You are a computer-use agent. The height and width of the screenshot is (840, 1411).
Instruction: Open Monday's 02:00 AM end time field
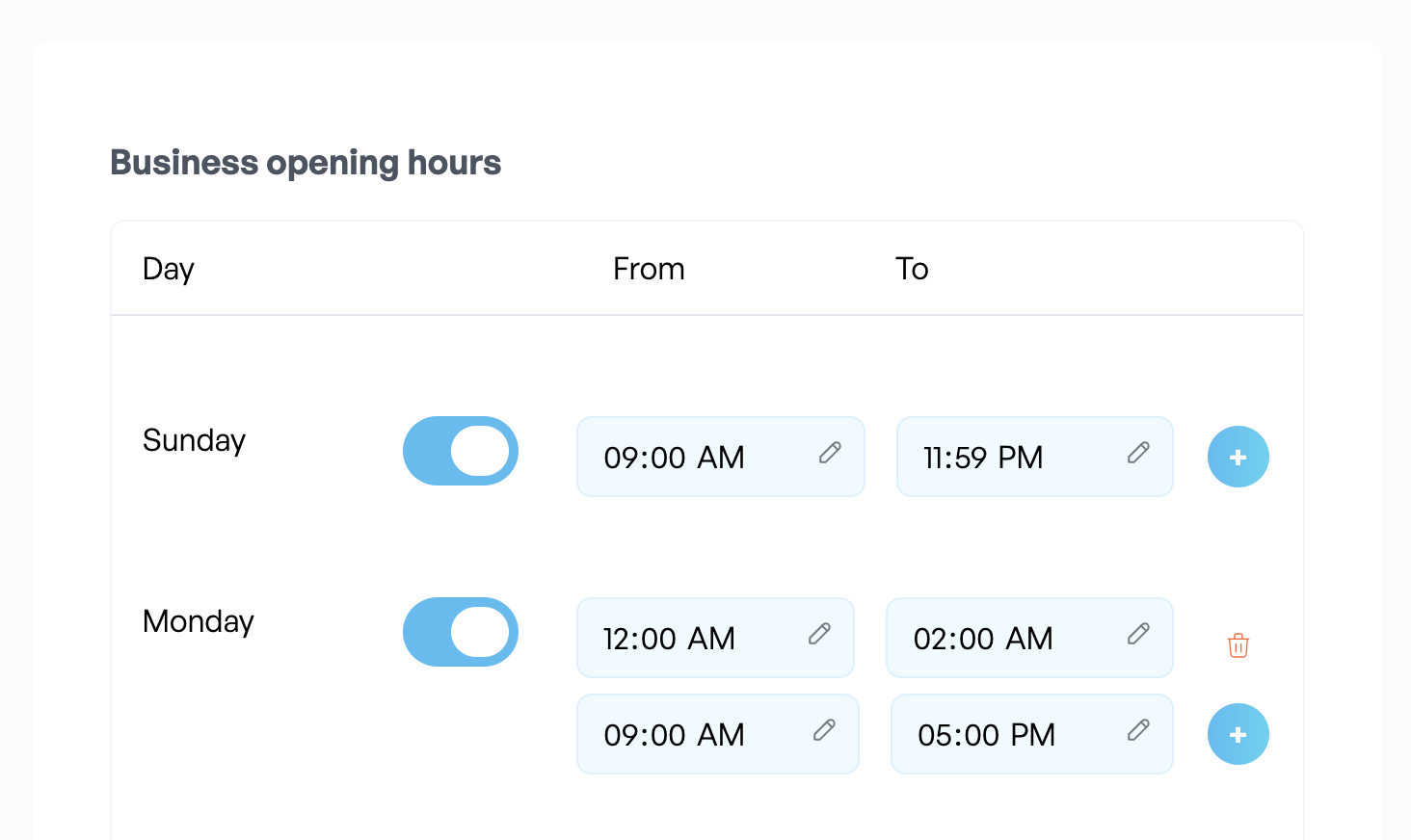click(x=1029, y=638)
